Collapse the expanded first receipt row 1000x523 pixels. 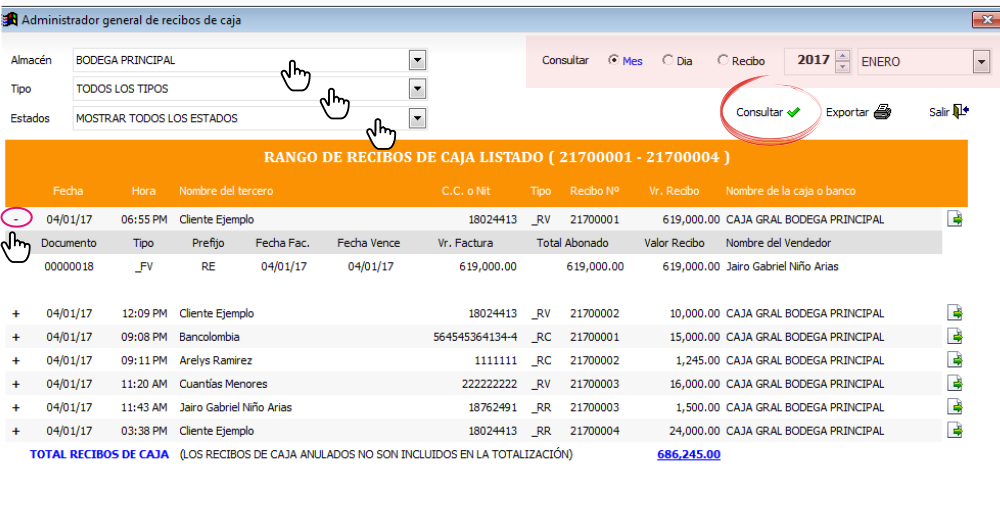click(17, 219)
